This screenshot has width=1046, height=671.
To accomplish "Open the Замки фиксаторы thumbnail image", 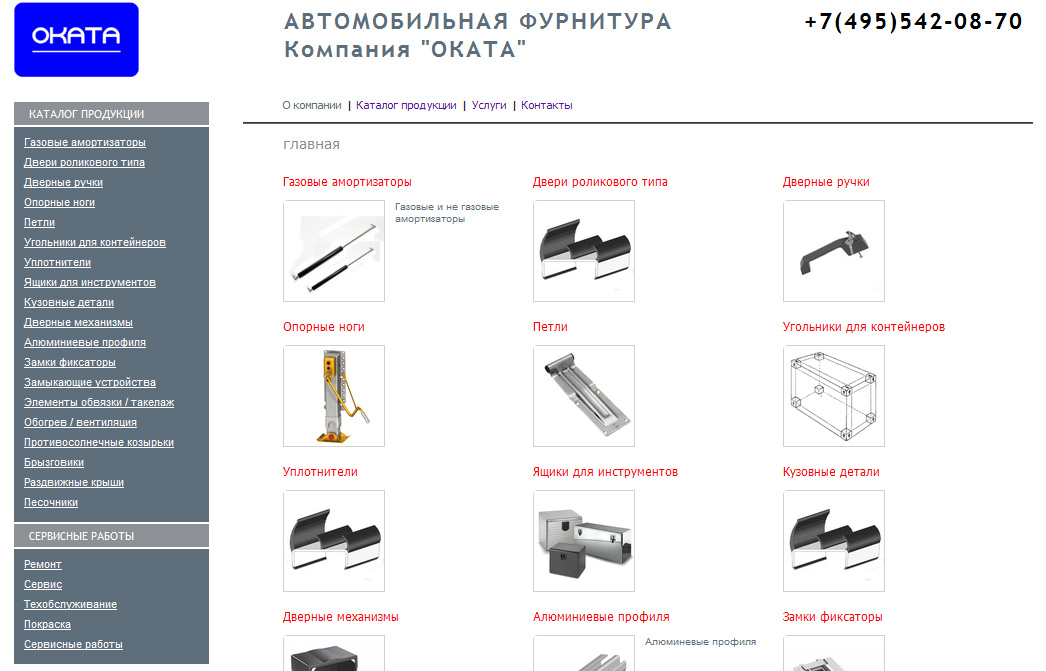I will coord(834,653).
